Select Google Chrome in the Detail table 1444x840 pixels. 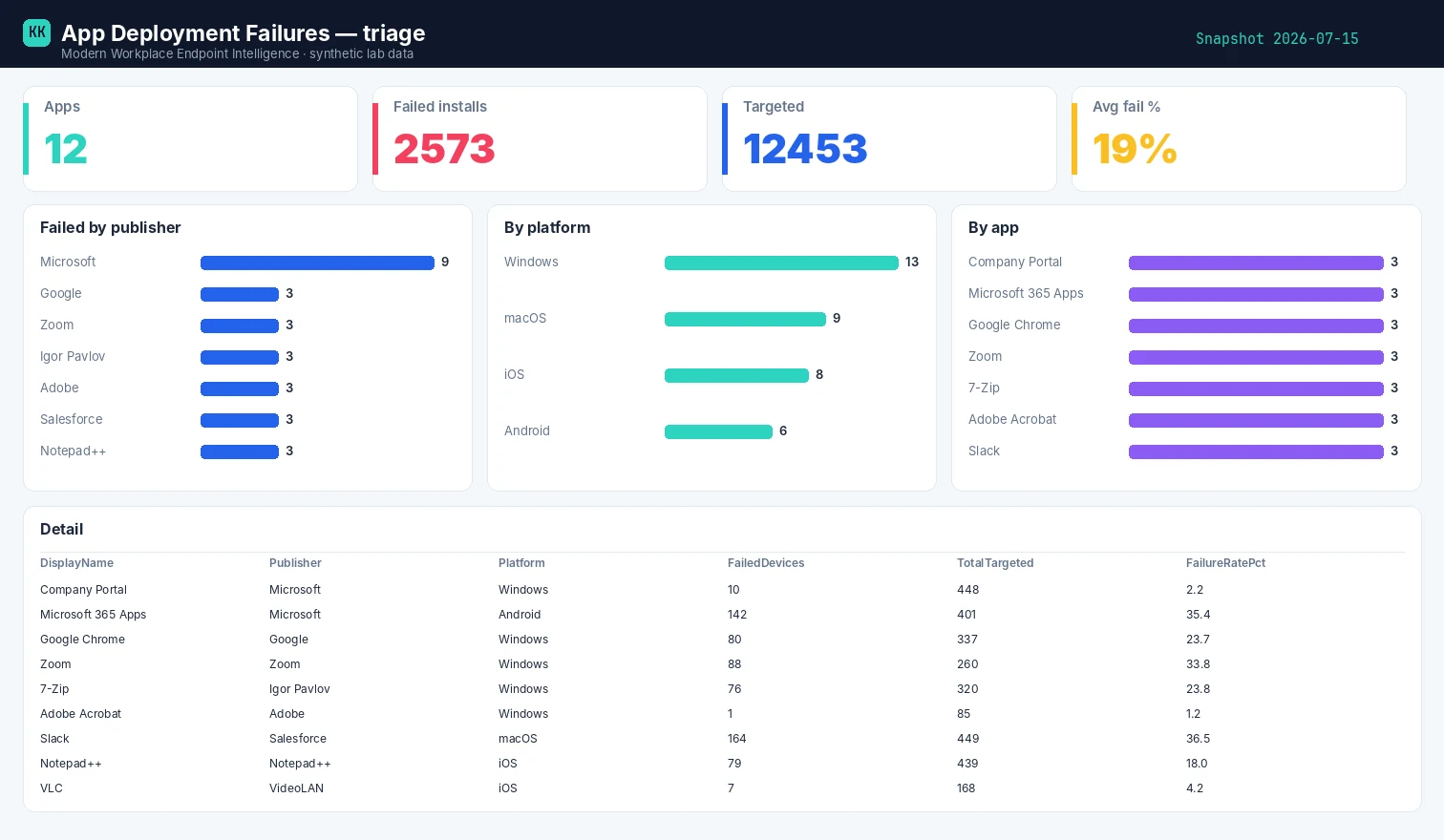coord(82,640)
